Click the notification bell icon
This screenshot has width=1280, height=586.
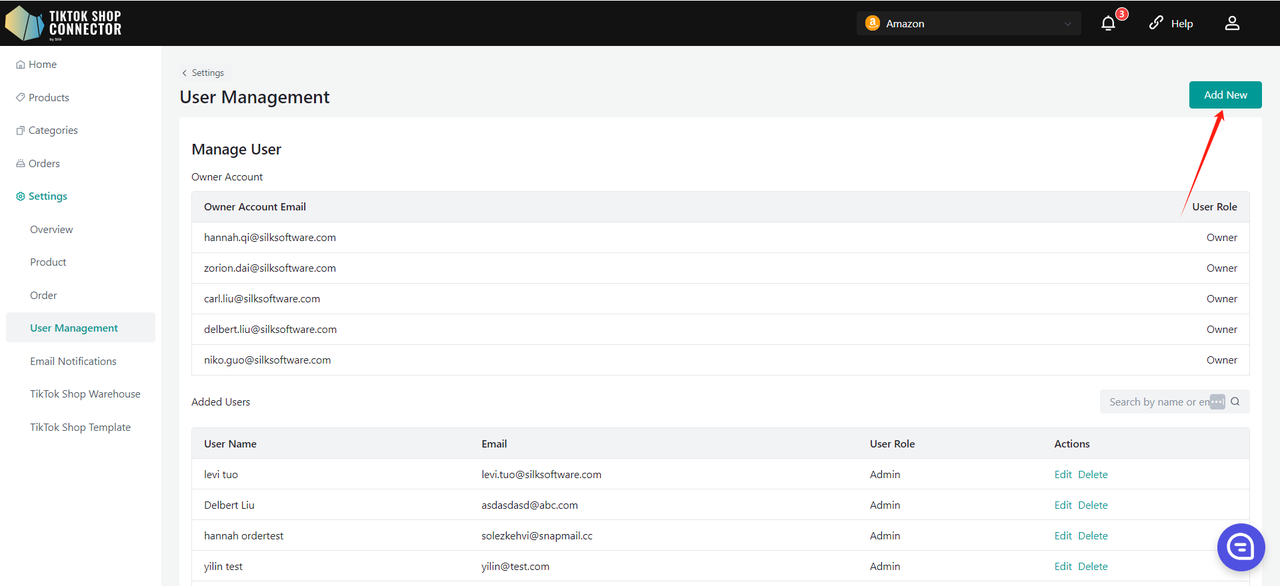1108,23
